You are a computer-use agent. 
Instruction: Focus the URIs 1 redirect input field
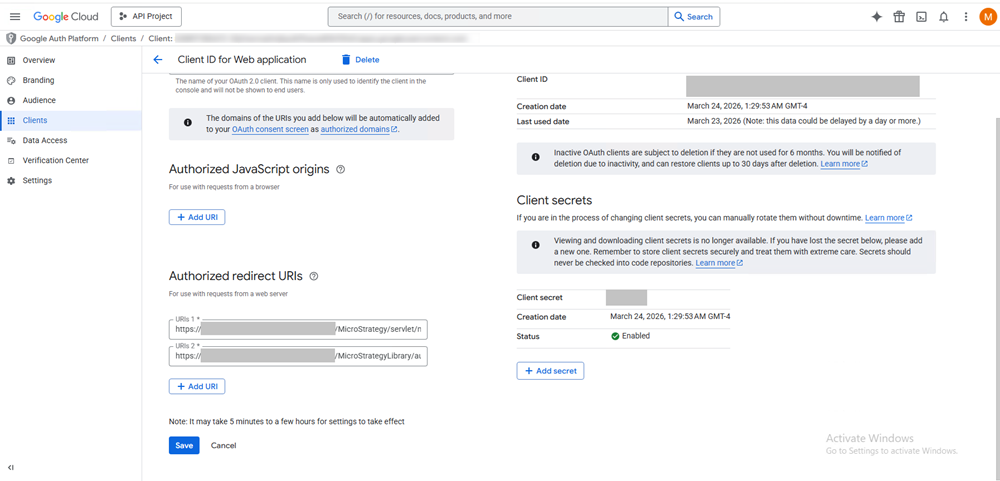click(298, 328)
